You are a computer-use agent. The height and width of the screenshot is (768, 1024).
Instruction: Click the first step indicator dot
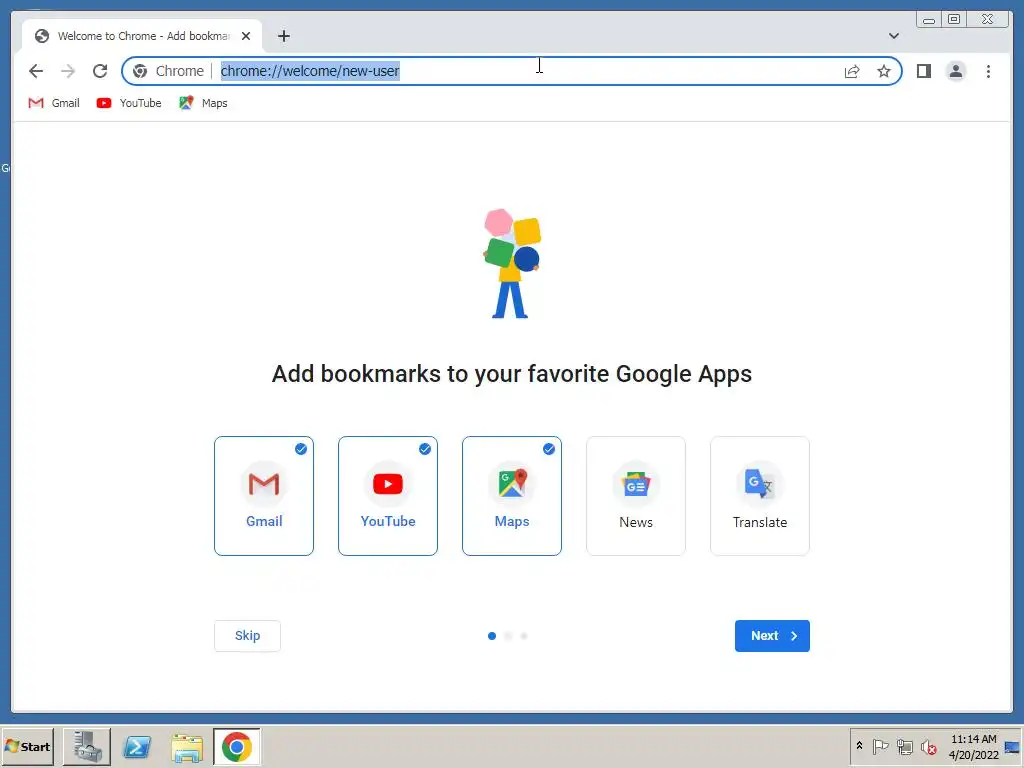point(492,635)
